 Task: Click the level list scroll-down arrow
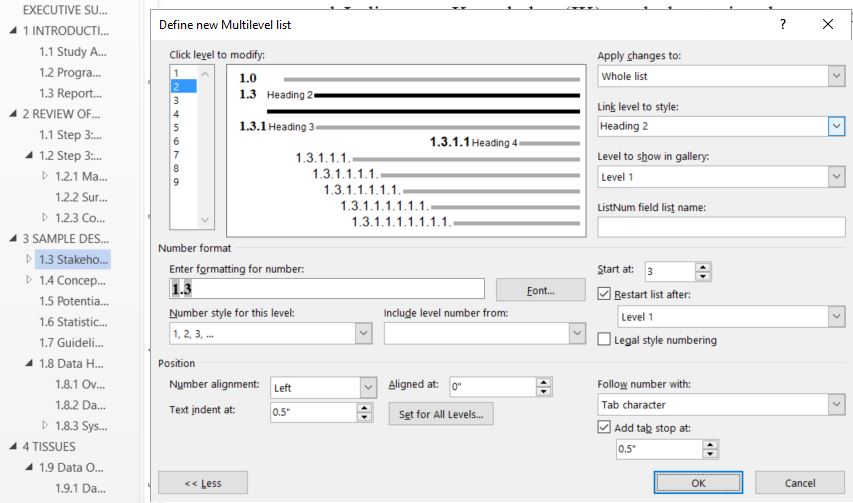click(x=205, y=220)
